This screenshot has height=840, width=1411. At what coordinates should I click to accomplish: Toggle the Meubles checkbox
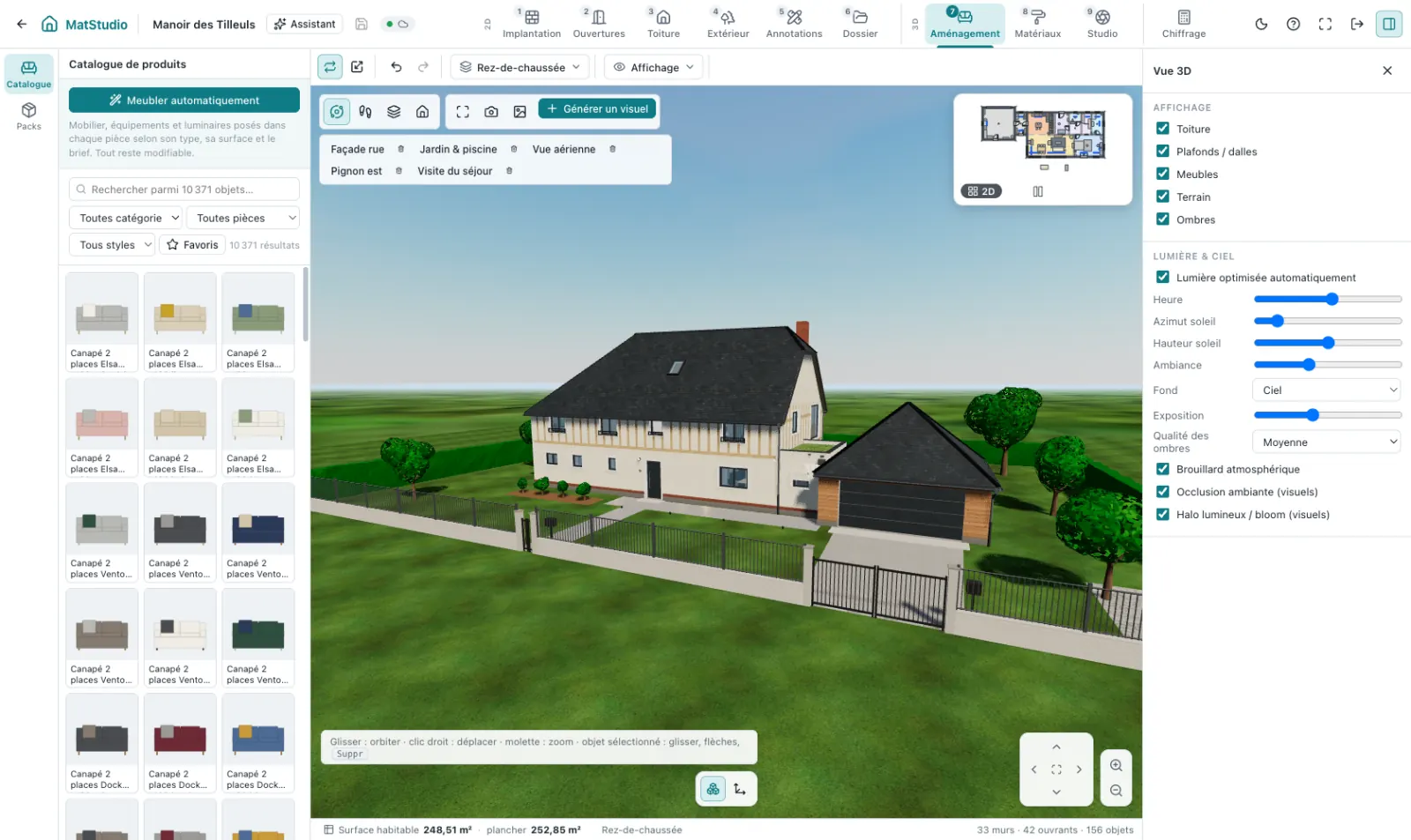(1162, 174)
